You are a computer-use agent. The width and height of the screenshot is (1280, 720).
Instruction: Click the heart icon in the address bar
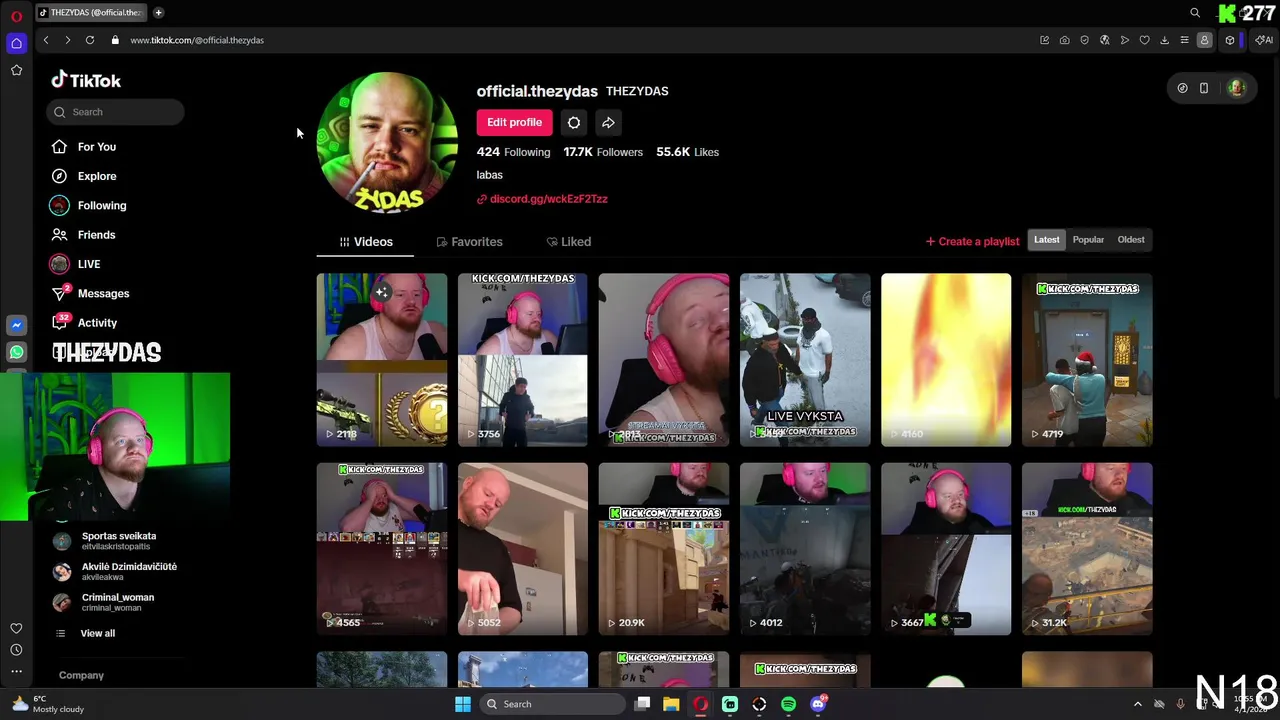(1144, 40)
